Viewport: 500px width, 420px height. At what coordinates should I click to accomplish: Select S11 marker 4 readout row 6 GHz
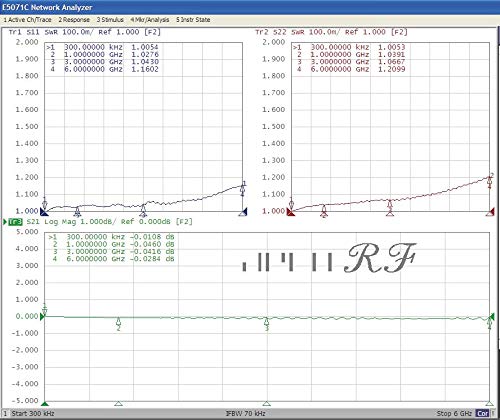click(x=104, y=69)
